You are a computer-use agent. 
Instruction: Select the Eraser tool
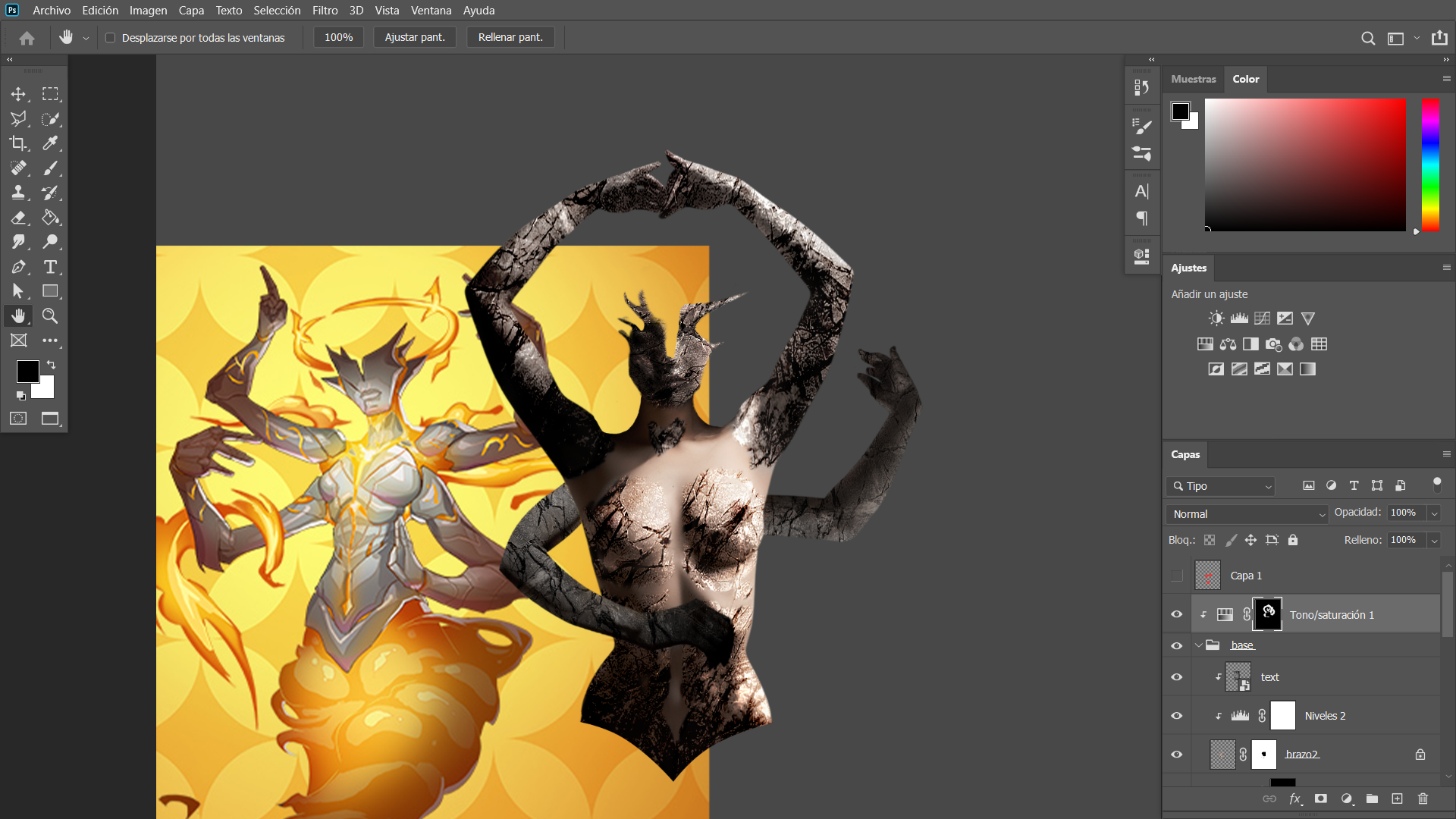point(18,218)
